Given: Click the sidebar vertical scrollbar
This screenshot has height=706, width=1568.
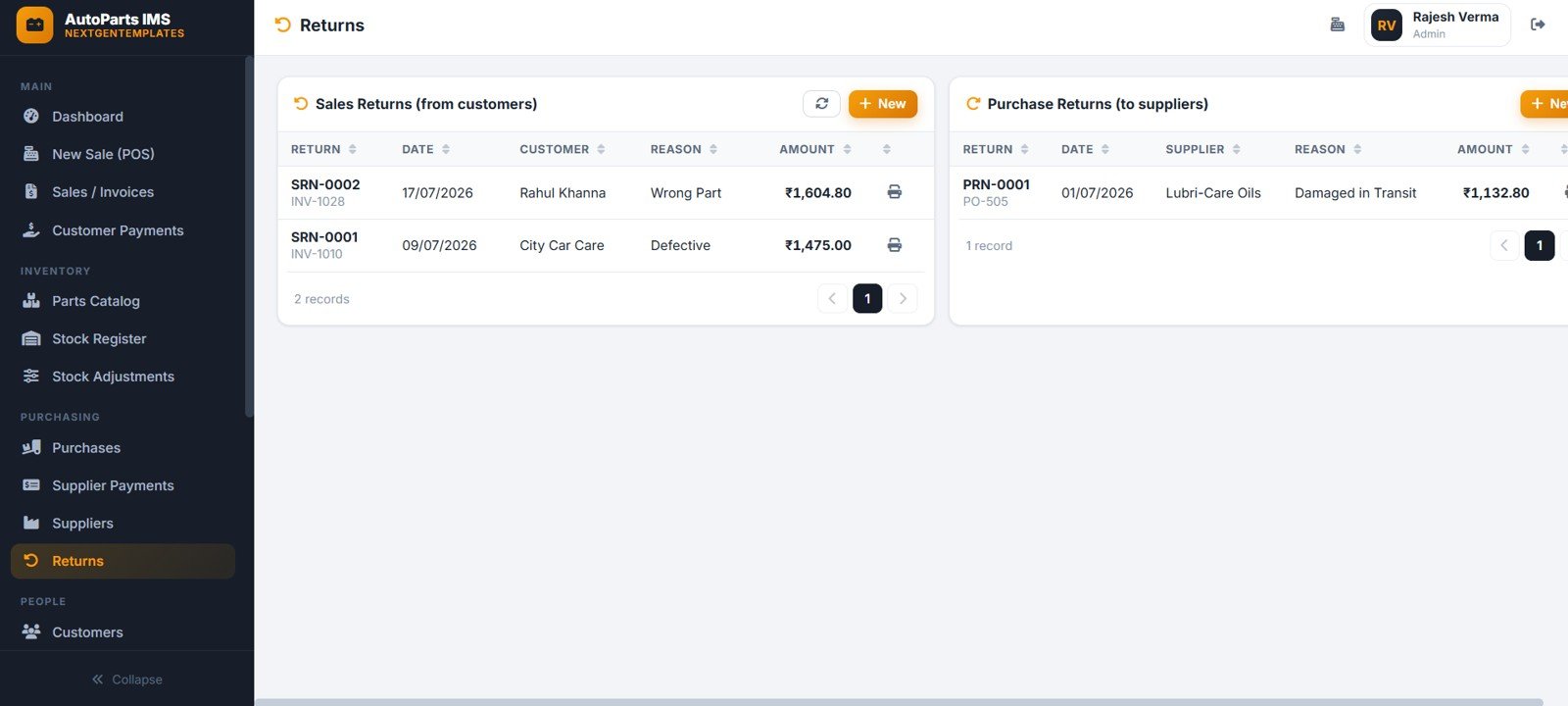Looking at the screenshot, I should pyautogui.click(x=249, y=236).
